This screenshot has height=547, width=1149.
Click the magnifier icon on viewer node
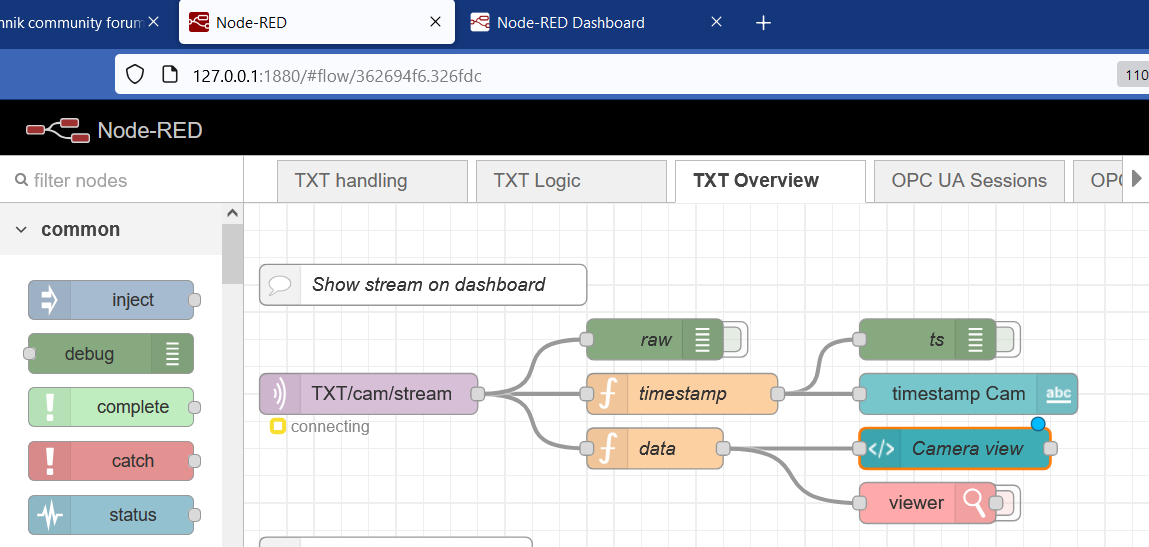(975, 502)
